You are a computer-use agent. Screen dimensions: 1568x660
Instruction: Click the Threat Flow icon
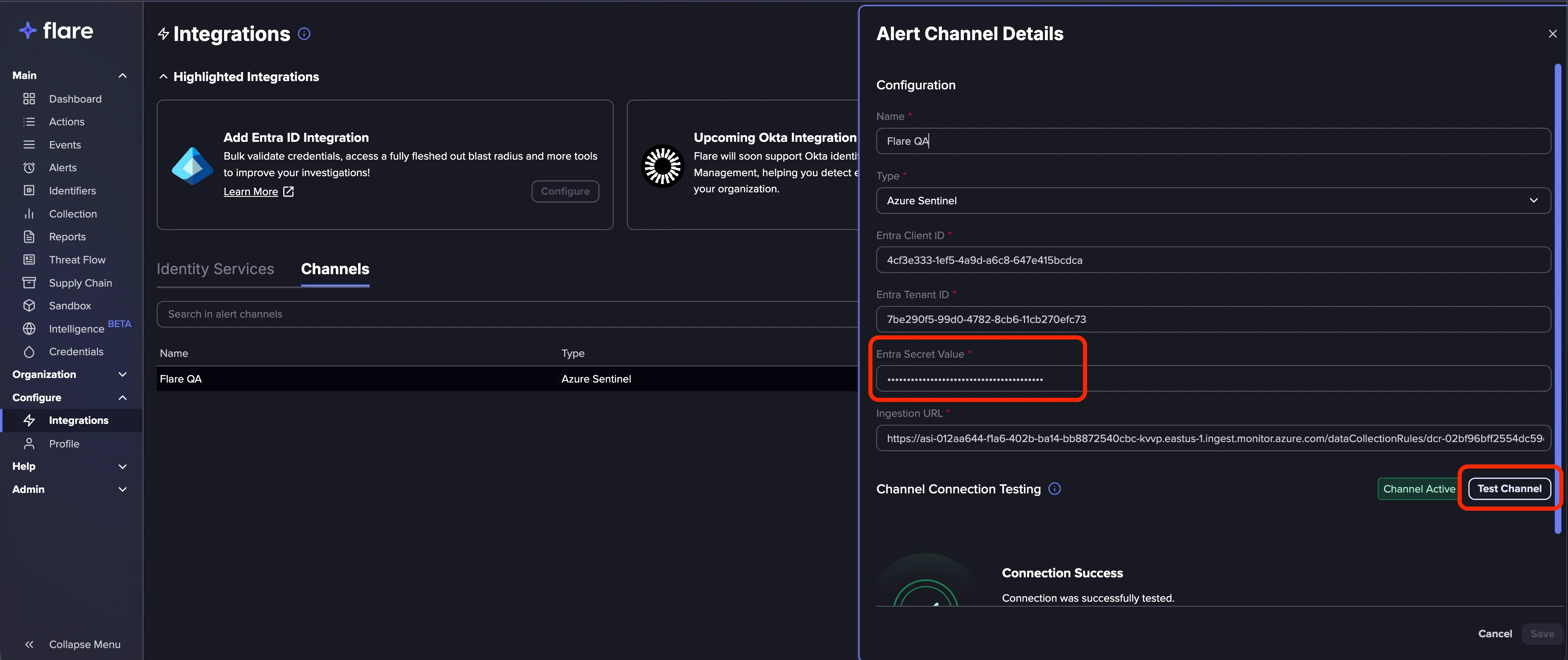point(29,260)
